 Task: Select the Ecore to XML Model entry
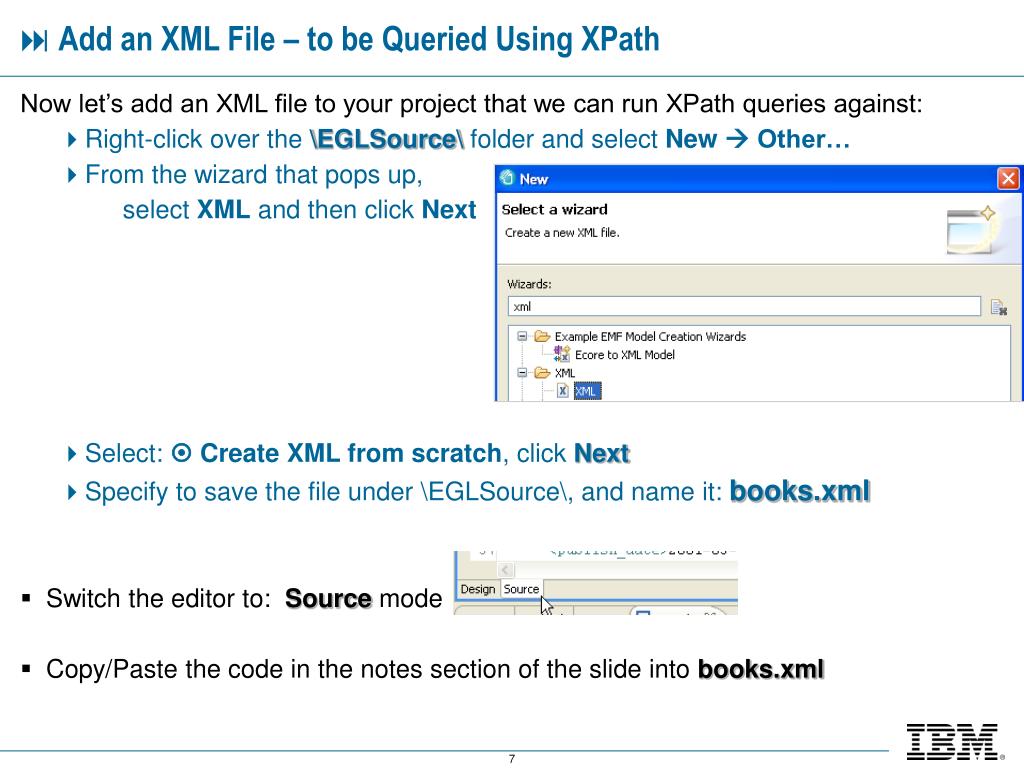[624, 355]
